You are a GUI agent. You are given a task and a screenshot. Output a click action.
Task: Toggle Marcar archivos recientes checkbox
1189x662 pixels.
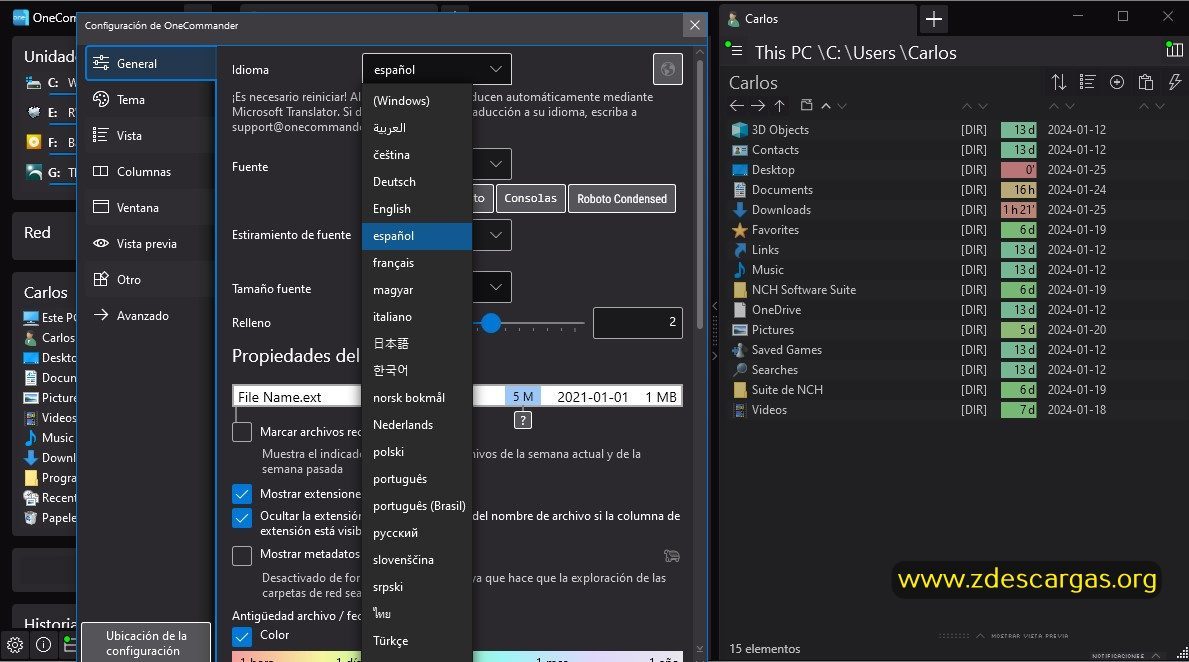click(x=242, y=431)
